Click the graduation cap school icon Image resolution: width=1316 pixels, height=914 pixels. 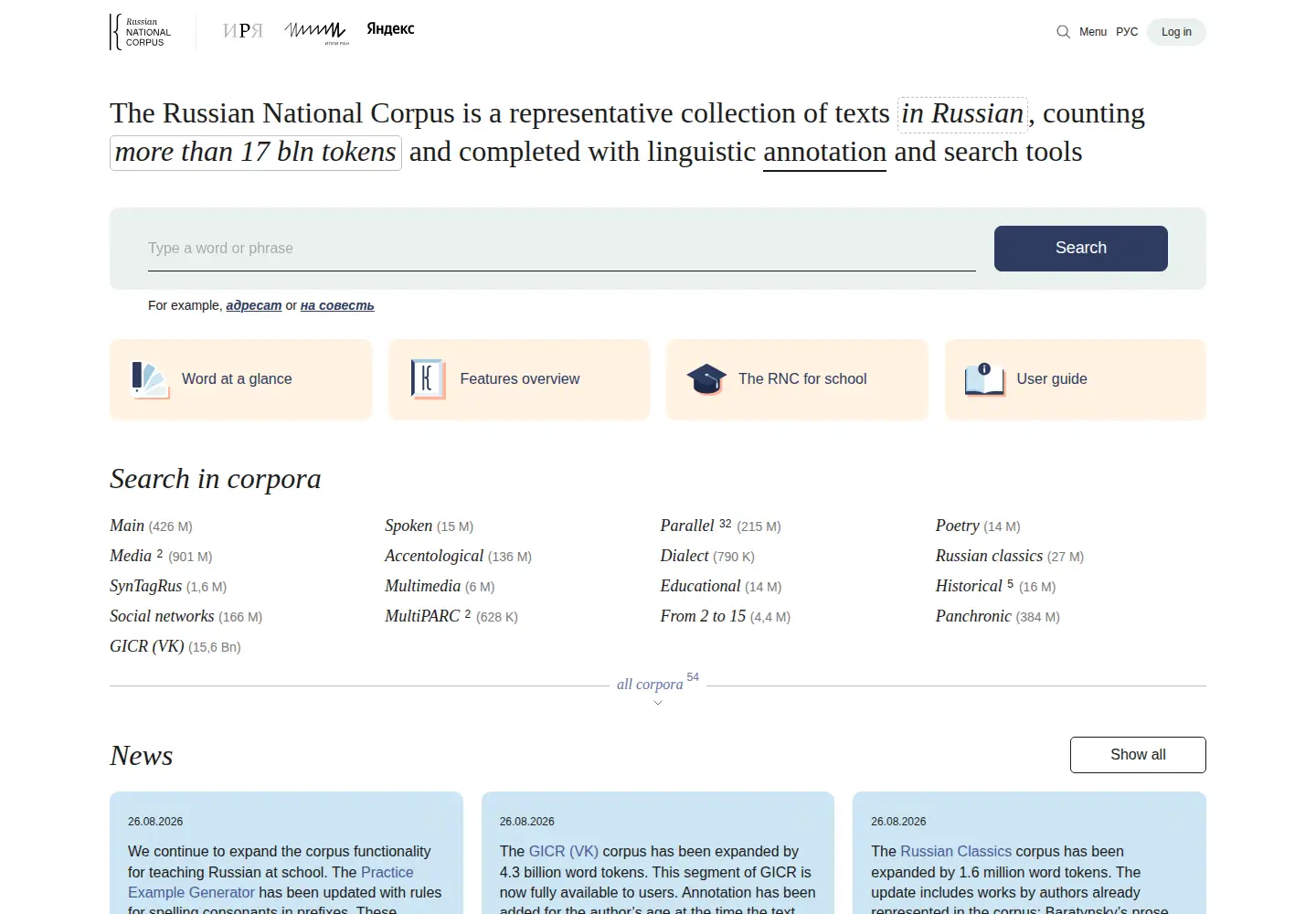(x=706, y=379)
